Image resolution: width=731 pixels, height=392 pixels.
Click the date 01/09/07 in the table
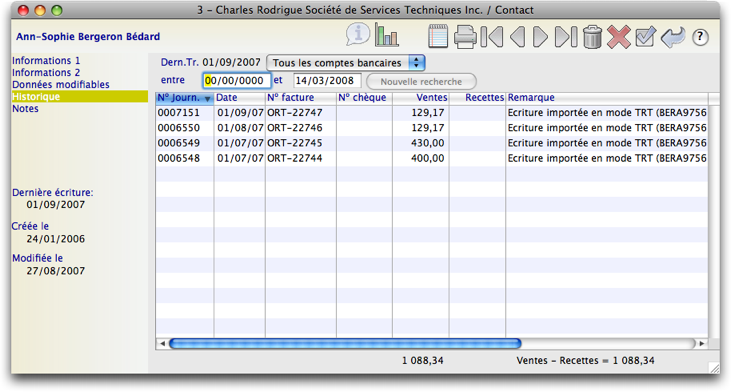click(240, 113)
